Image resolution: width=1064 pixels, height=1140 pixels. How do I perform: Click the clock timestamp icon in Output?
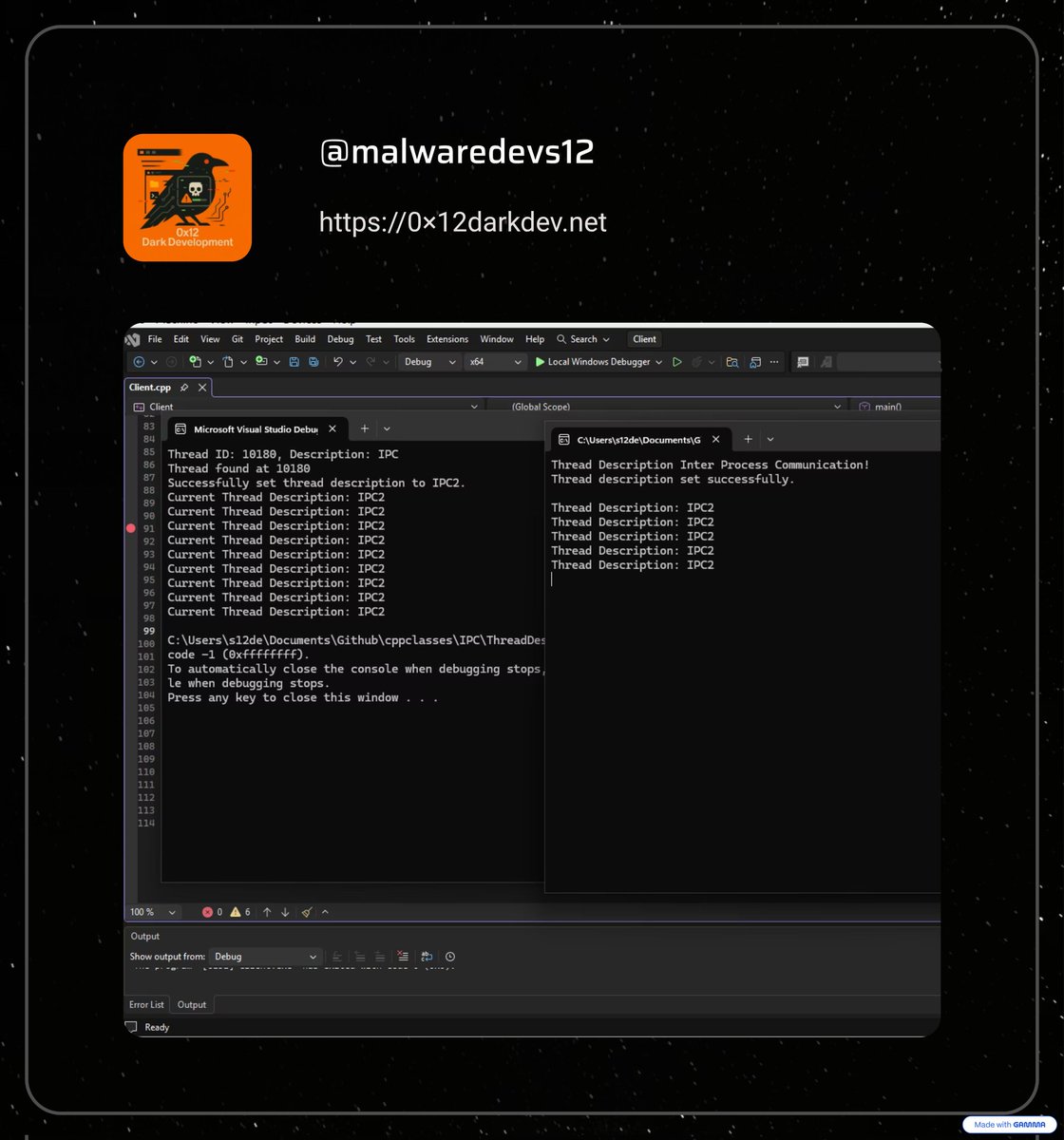point(450,957)
